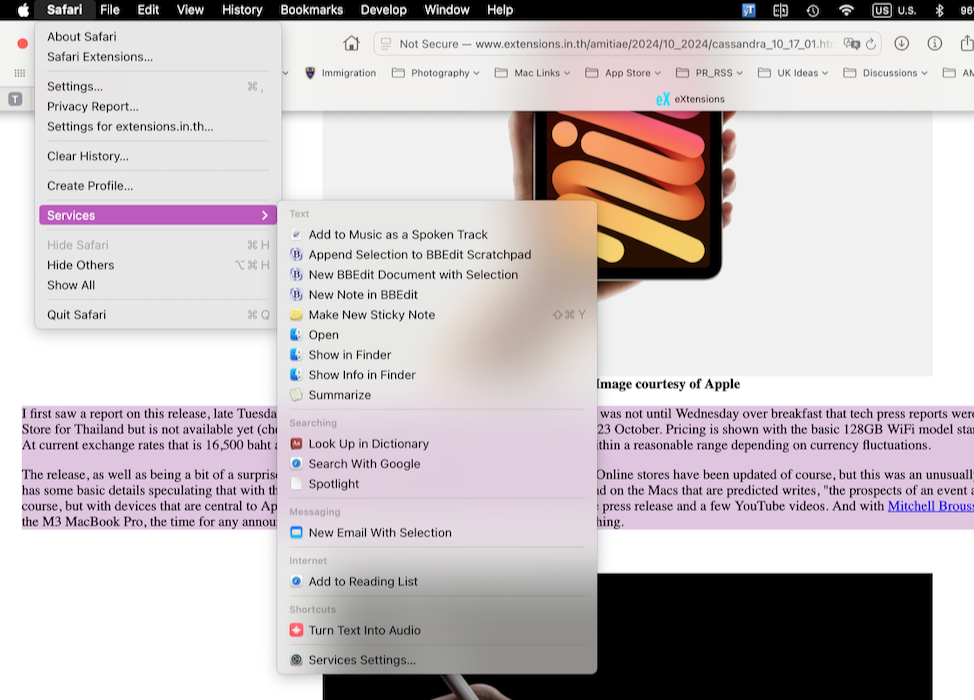Expand the PR_RSS bookmarks folder
The width and height of the screenshot is (974, 700).
(709, 73)
